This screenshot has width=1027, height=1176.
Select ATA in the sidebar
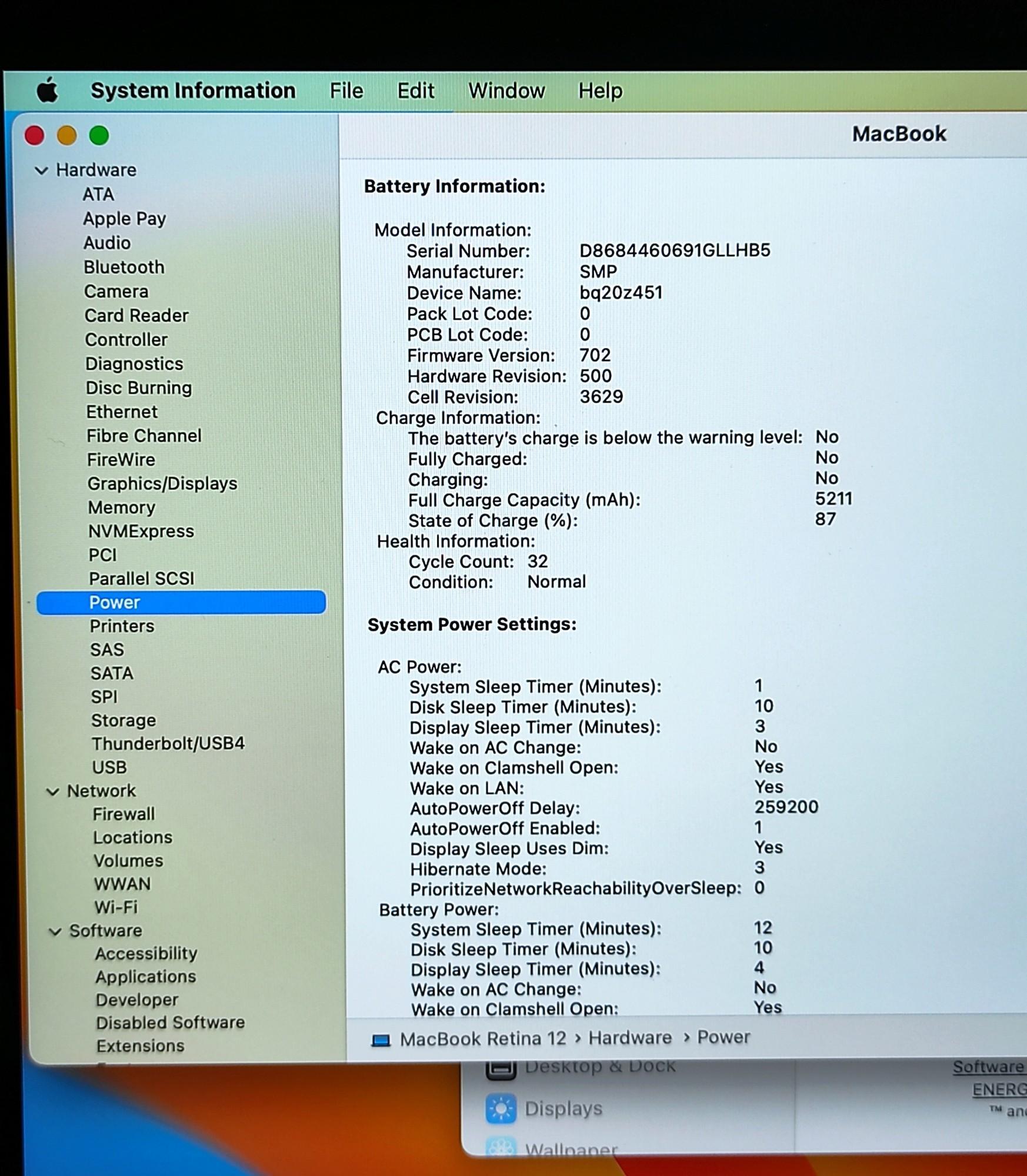[x=98, y=195]
